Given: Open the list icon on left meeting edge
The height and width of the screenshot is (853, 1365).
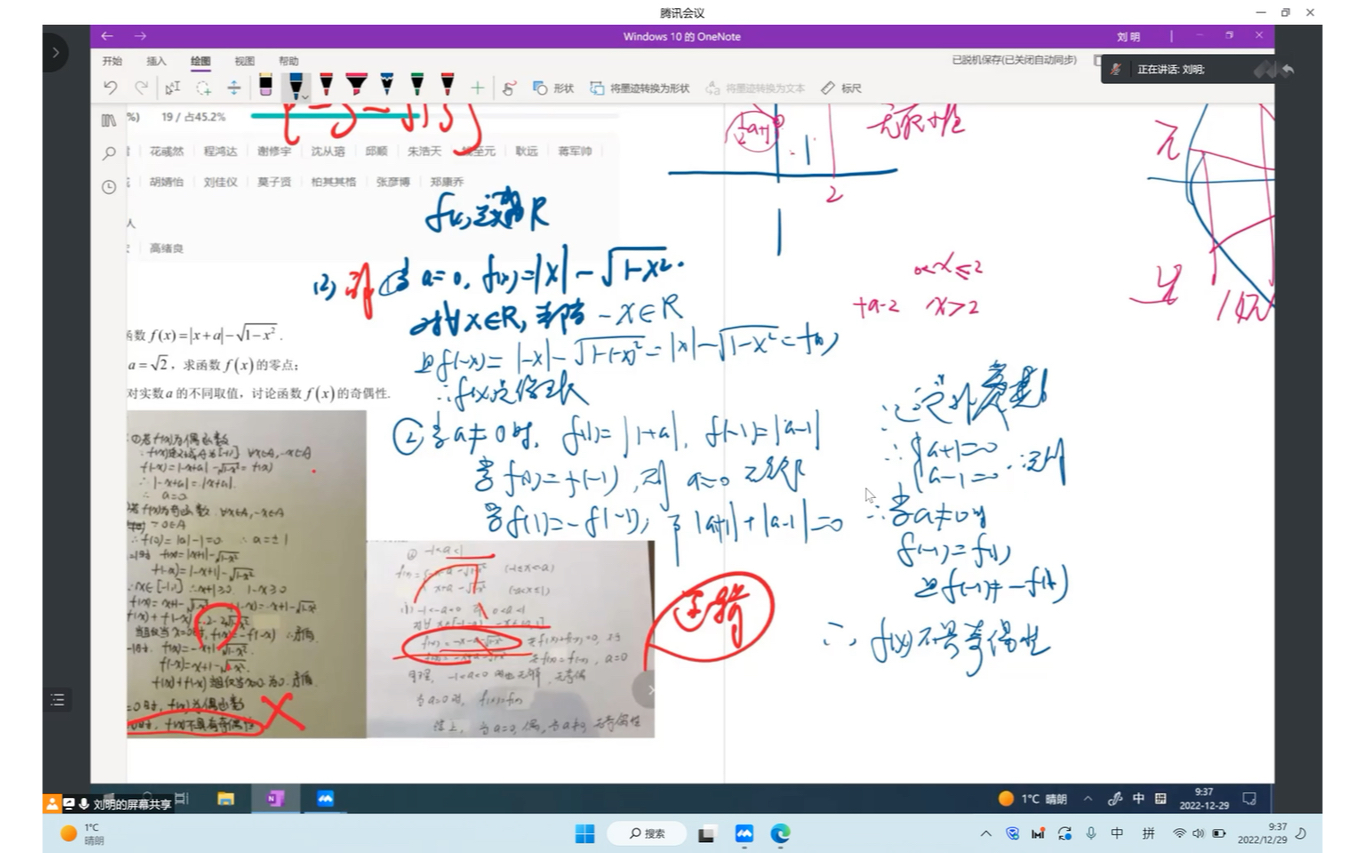Looking at the screenshot, I should pos(58,700).
